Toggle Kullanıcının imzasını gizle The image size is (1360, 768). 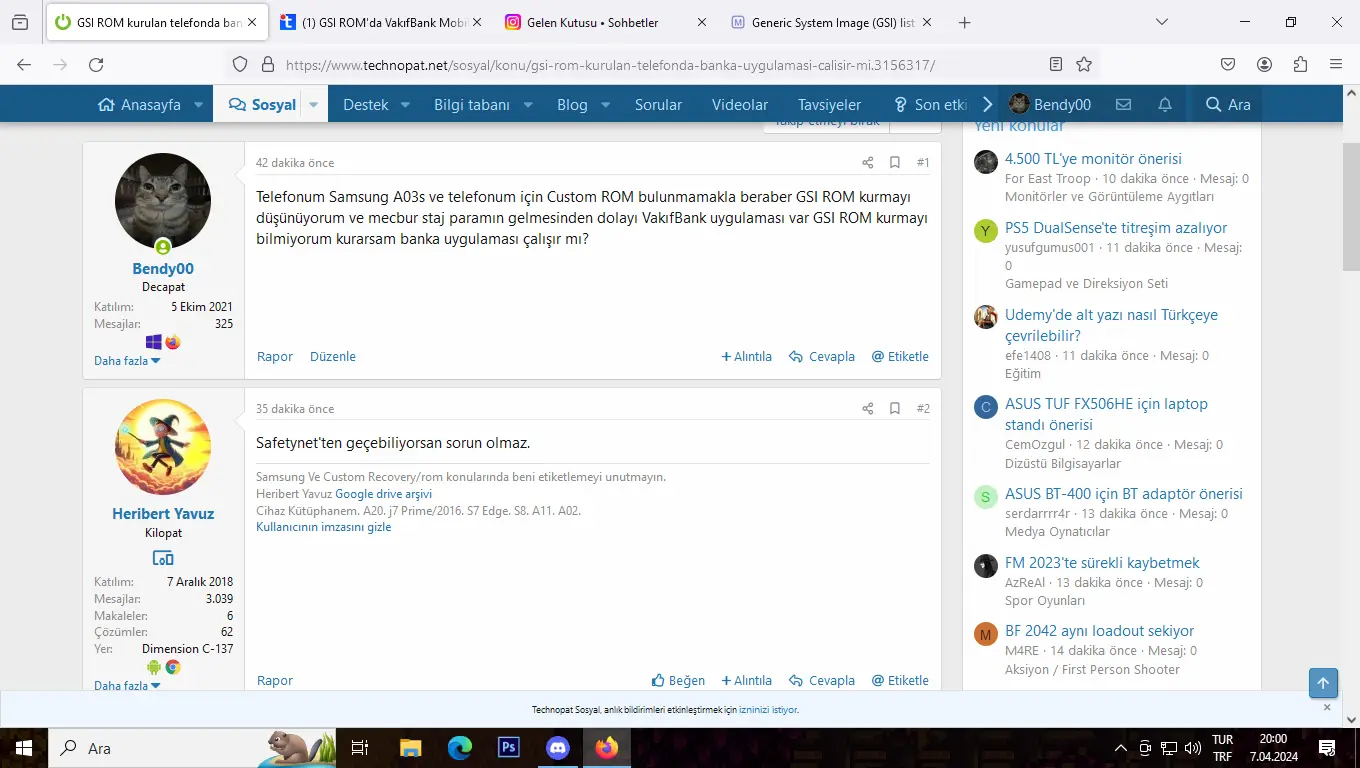pyautogui.click(x=324, y=527)
